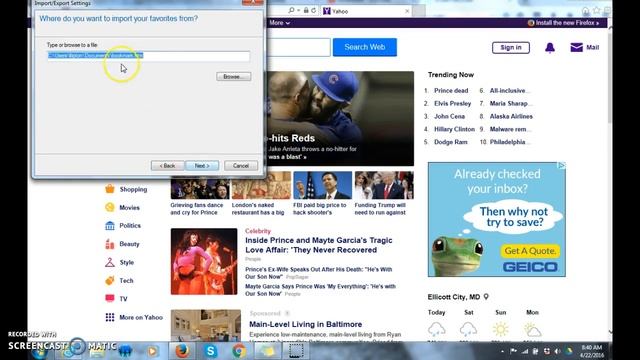Click the Shopping bag icon
This screenshot has height=360, width=640.
[110, 189]
